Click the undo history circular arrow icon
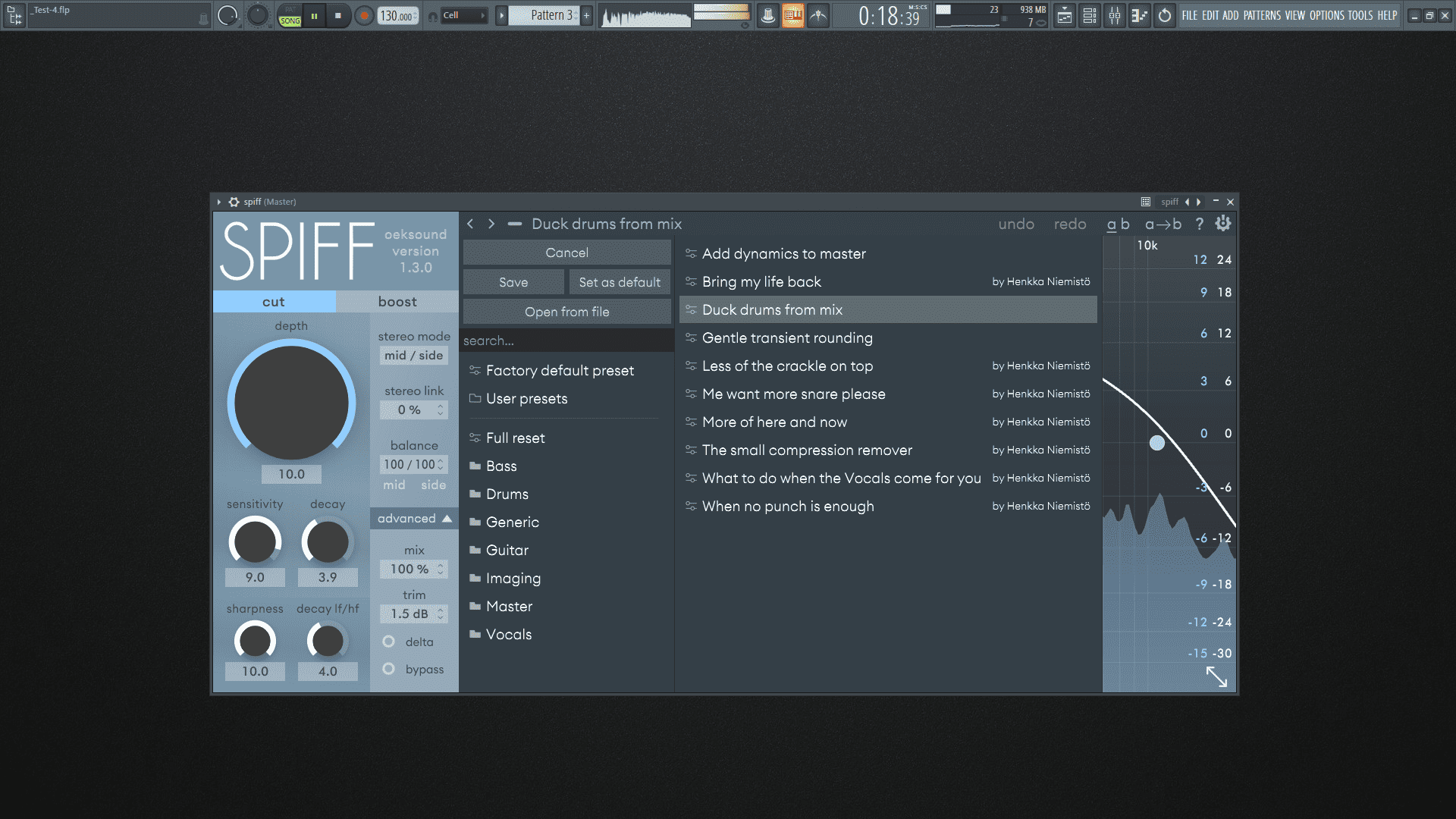This screenshot has width=1456, height=819. tap(1165, 15)
